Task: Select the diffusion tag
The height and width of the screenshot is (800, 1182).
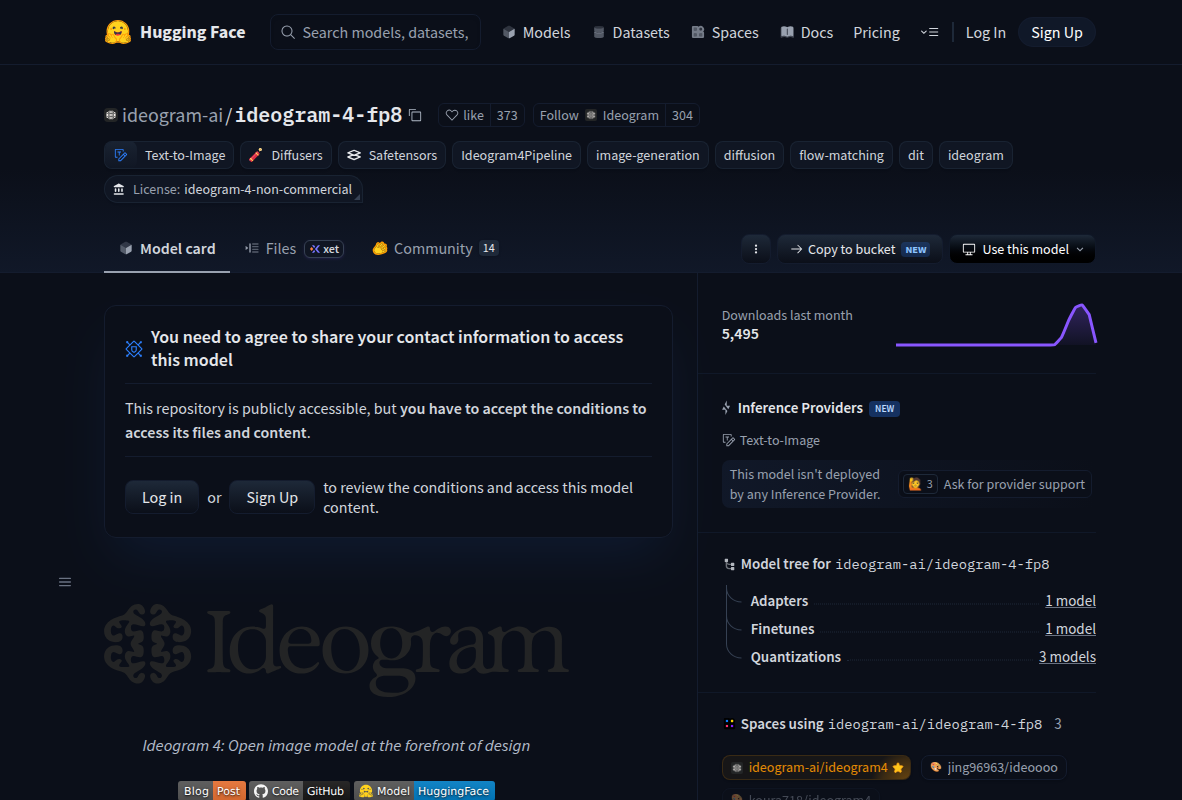Action: tap(749, 155)
